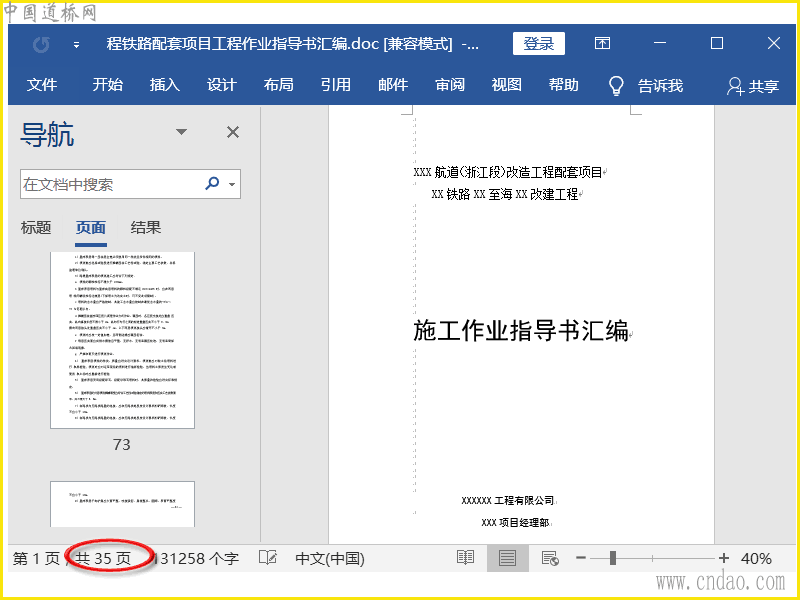
Task: Click the 施工作业指导书汇编 title text
Action: pyautogui.click(x=521, y=331)
